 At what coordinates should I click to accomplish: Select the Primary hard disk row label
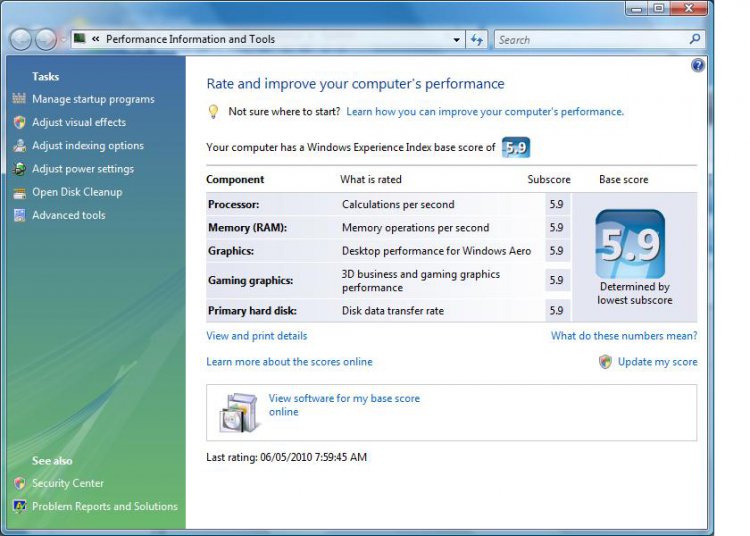[x=252, y=311]
